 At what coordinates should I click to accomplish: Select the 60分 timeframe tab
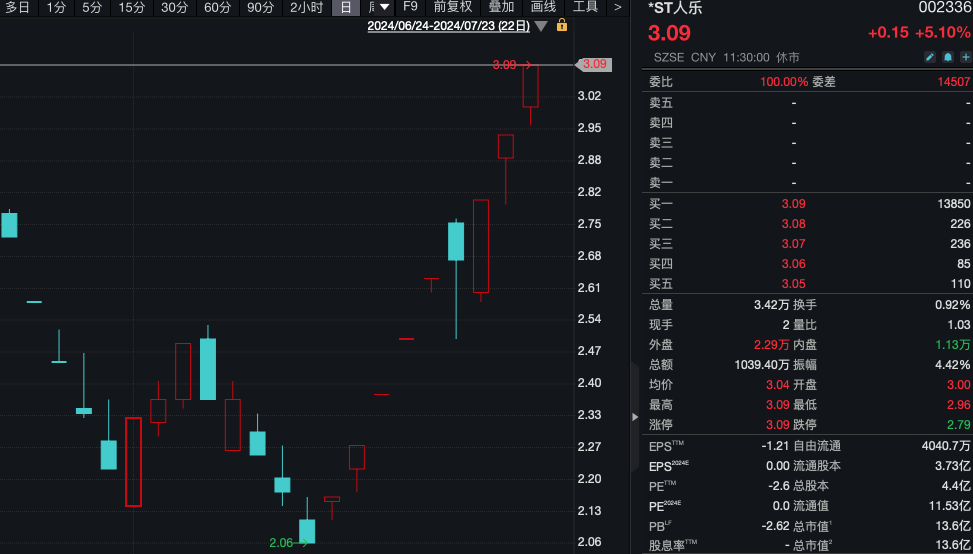pos(217,7)
